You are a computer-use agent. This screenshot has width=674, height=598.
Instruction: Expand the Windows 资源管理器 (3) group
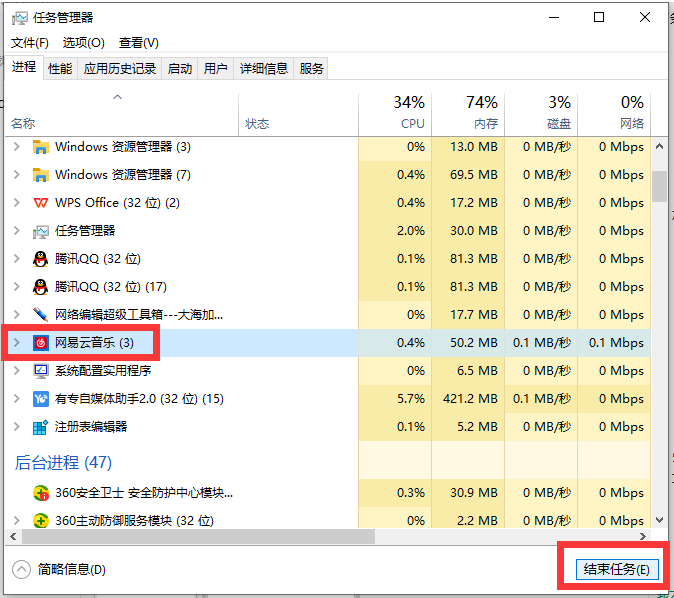coord(17,147)
